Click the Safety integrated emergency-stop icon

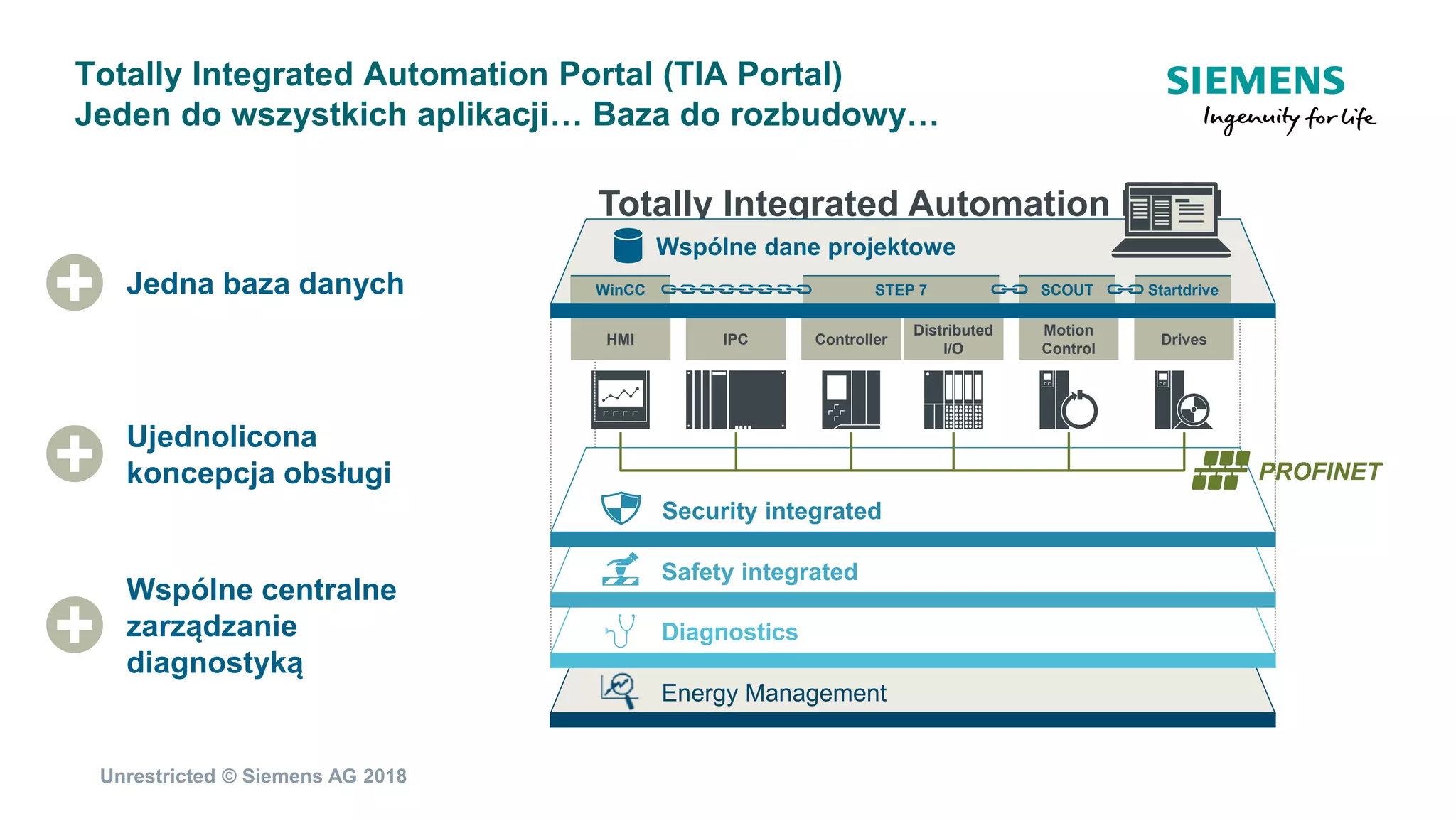pos(621,569)
